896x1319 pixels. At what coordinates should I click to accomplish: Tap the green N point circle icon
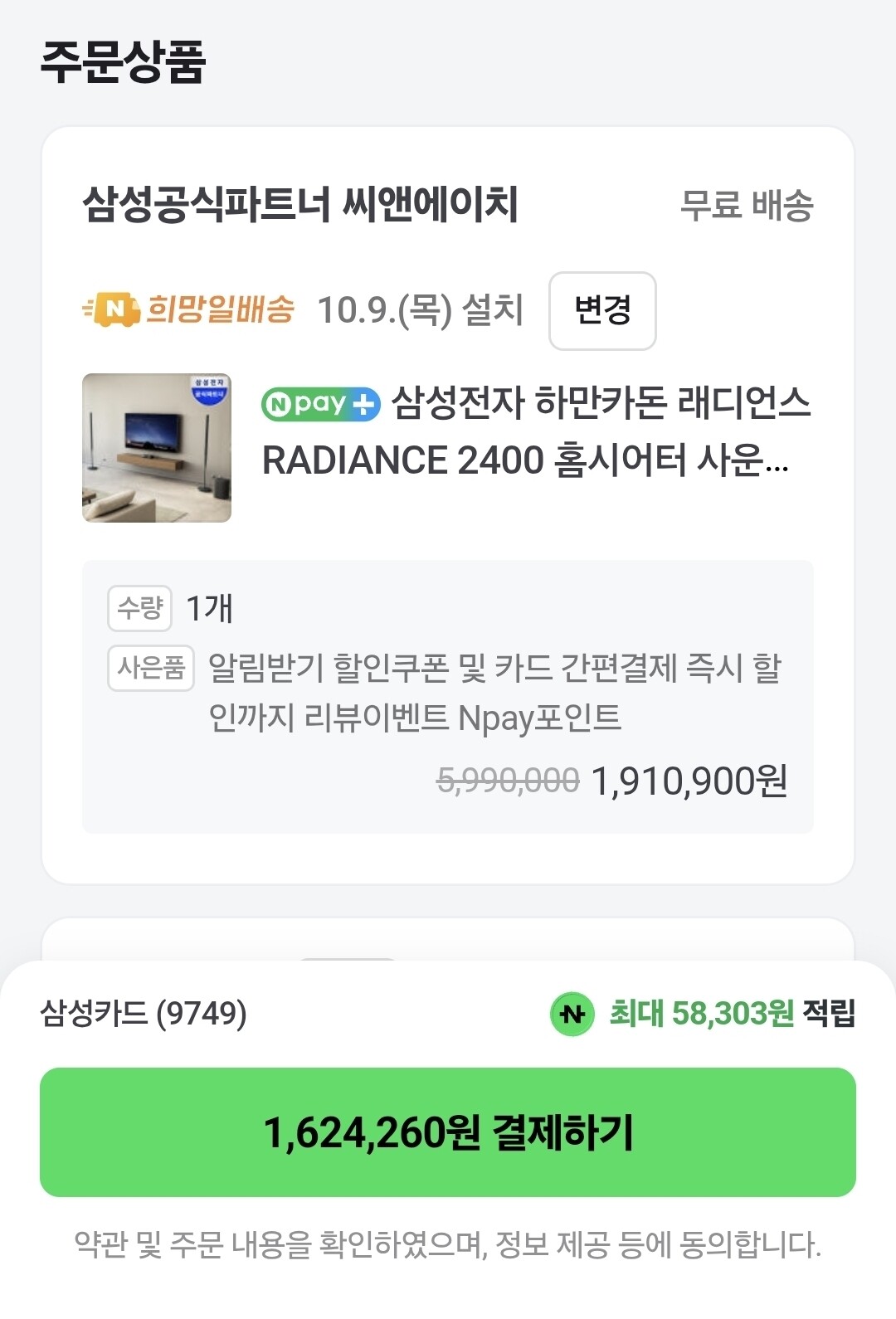pyautogui.click(x=572, y=1014)
